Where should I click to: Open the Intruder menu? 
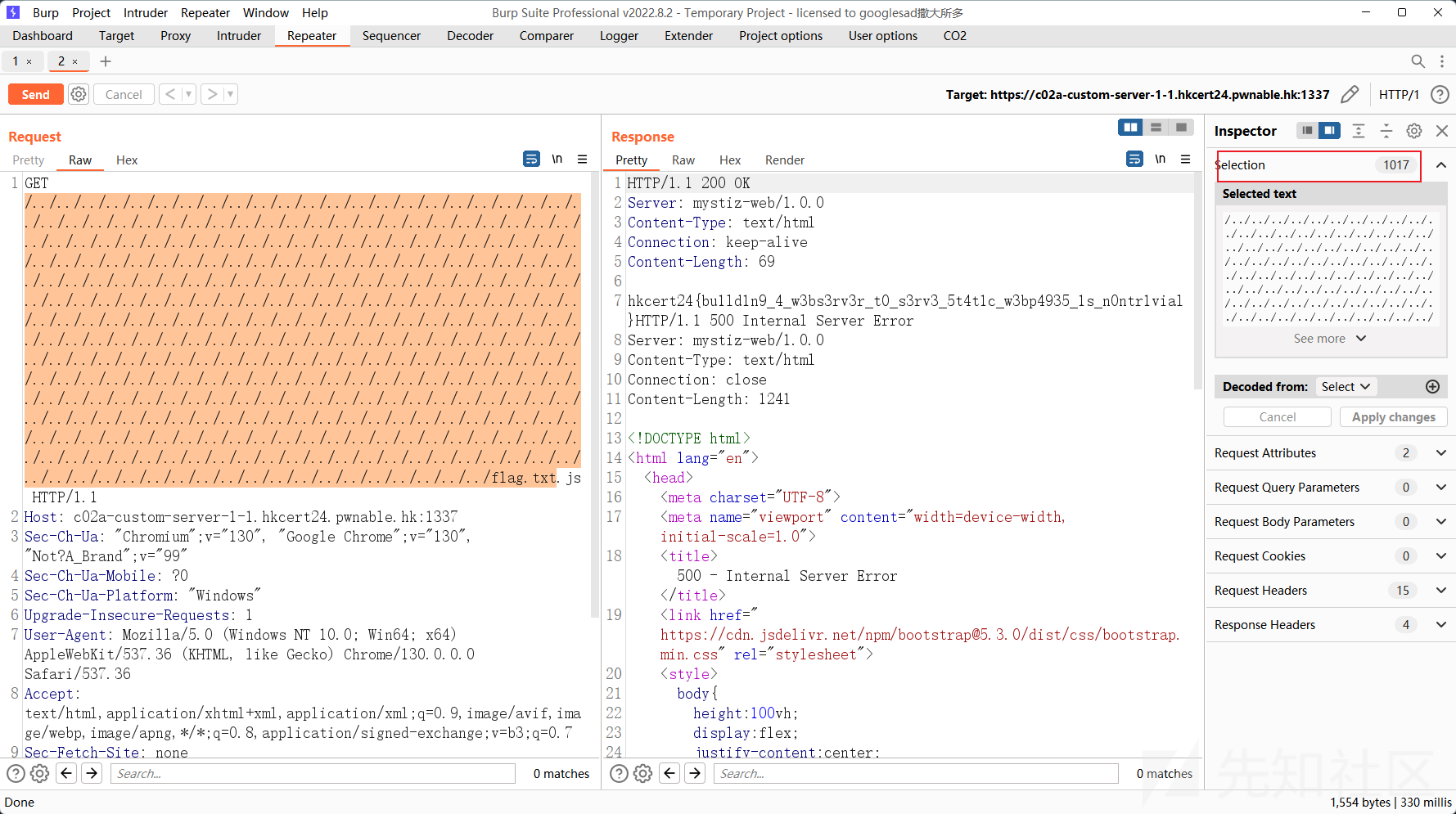point(146,13)
